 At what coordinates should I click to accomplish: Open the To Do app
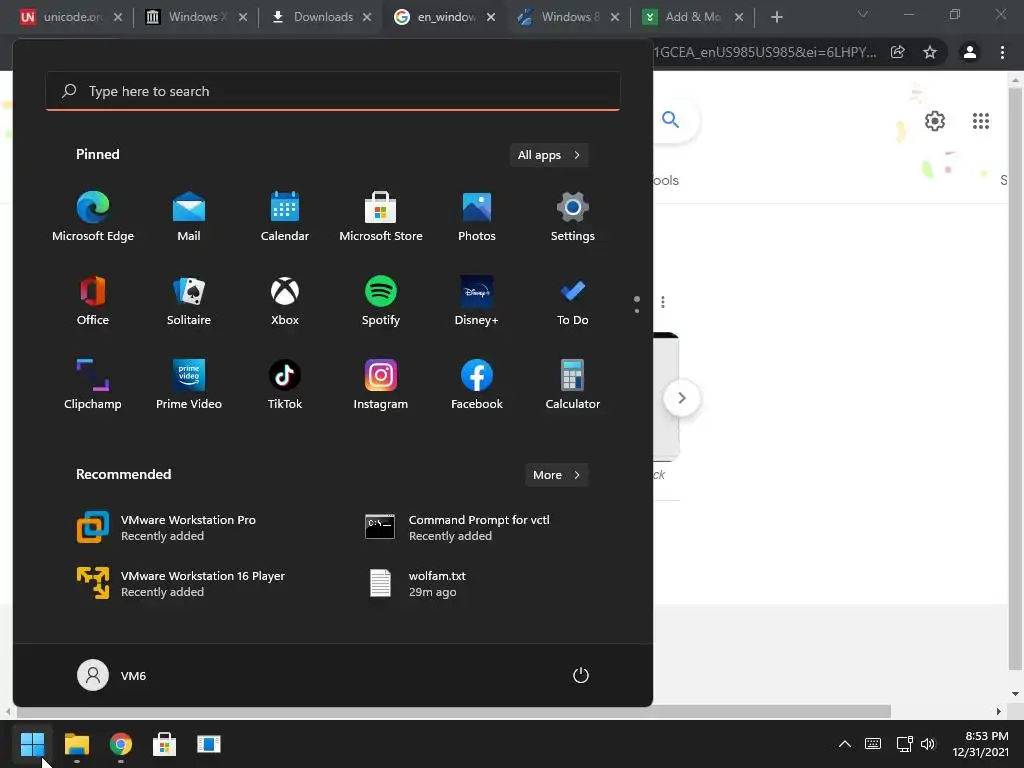point(573,300)
